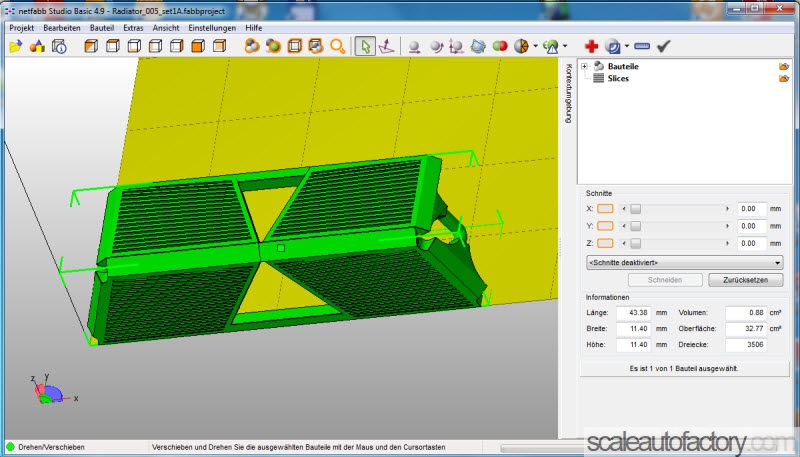
Task: Click the red cross repair icon
Action: pos(592,46)
